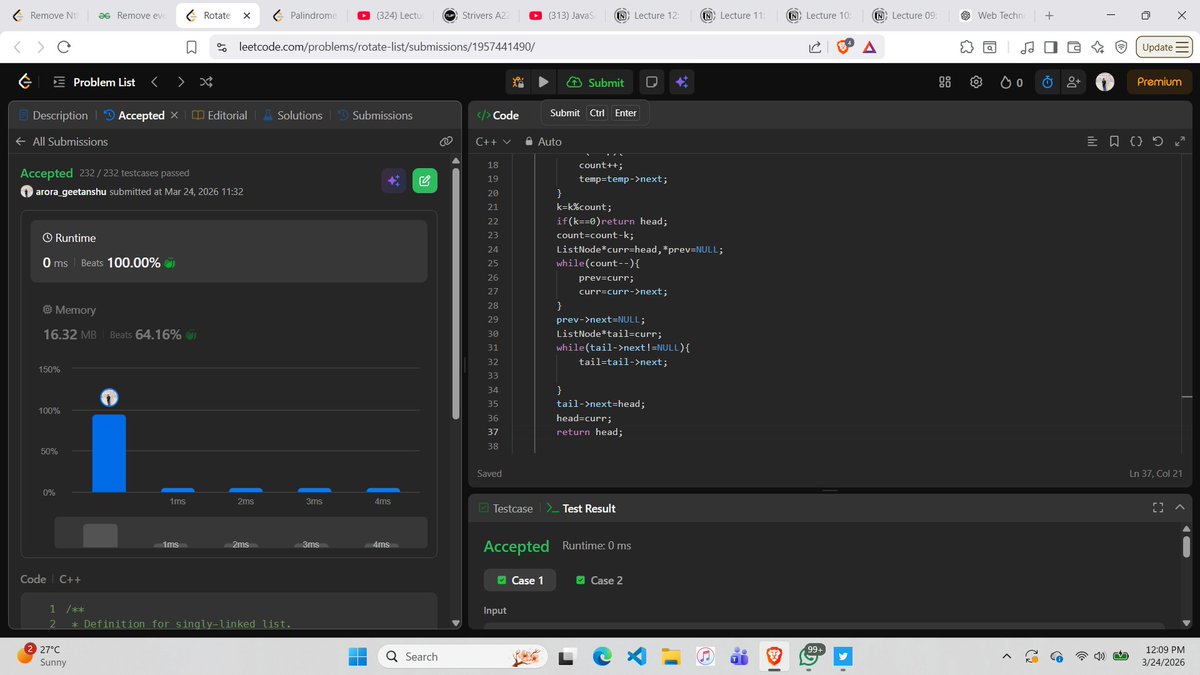
Task: Open the Editorial tab
Action: pyautogui.click(x=219, y=115)
